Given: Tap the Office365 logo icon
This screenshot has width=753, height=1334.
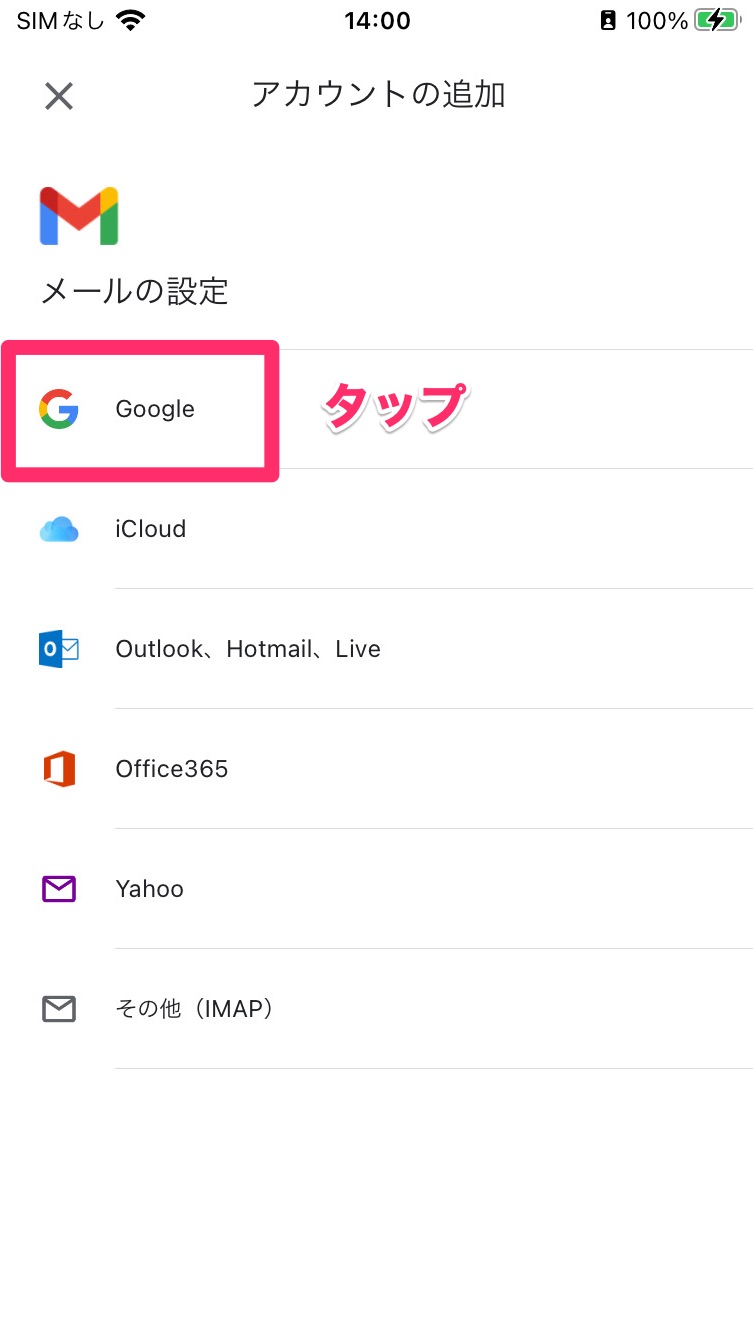Looking at the screenshot, I should click(59, 769).
